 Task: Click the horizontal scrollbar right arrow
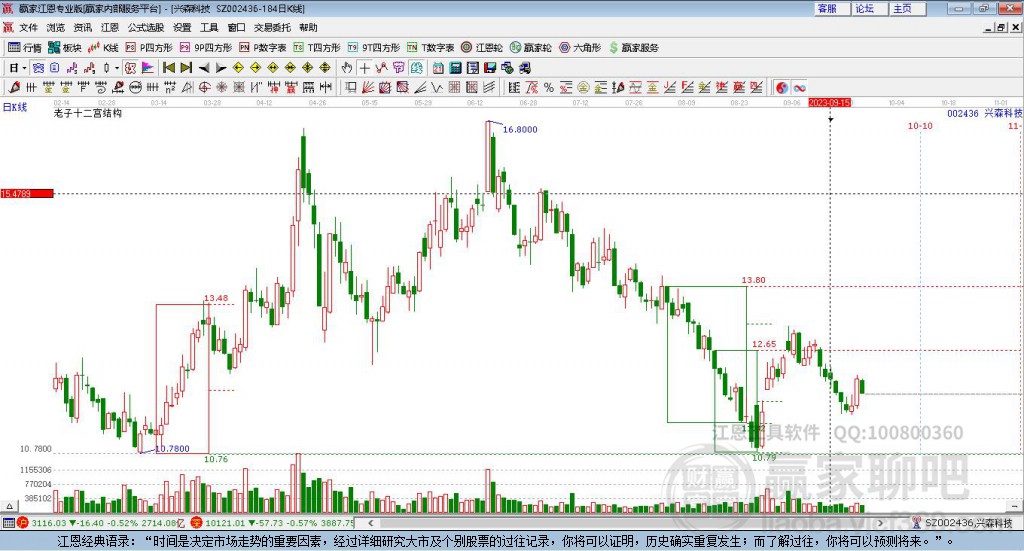tap(880, 523)
